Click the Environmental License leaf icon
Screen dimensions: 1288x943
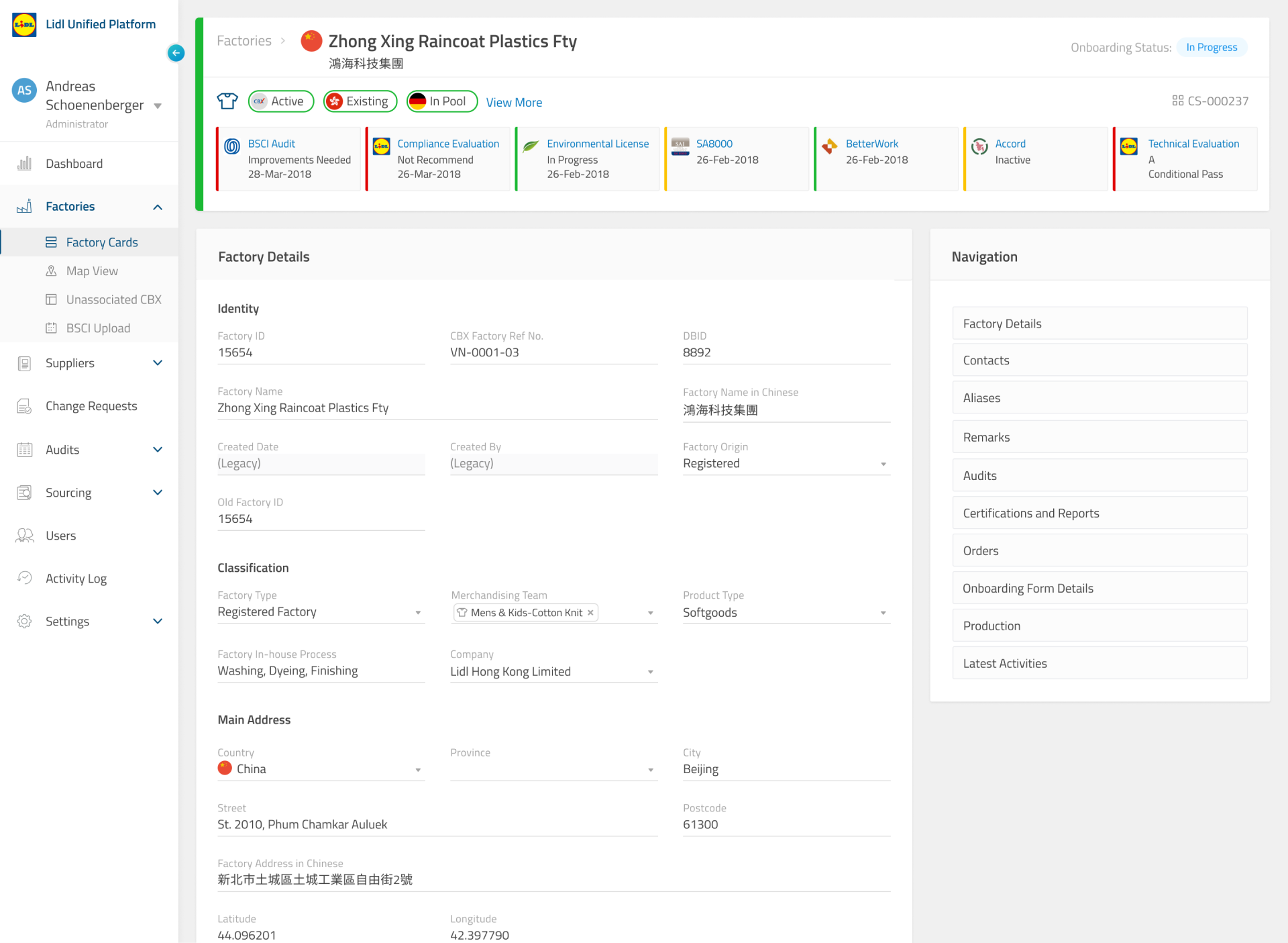pos(531,146)
